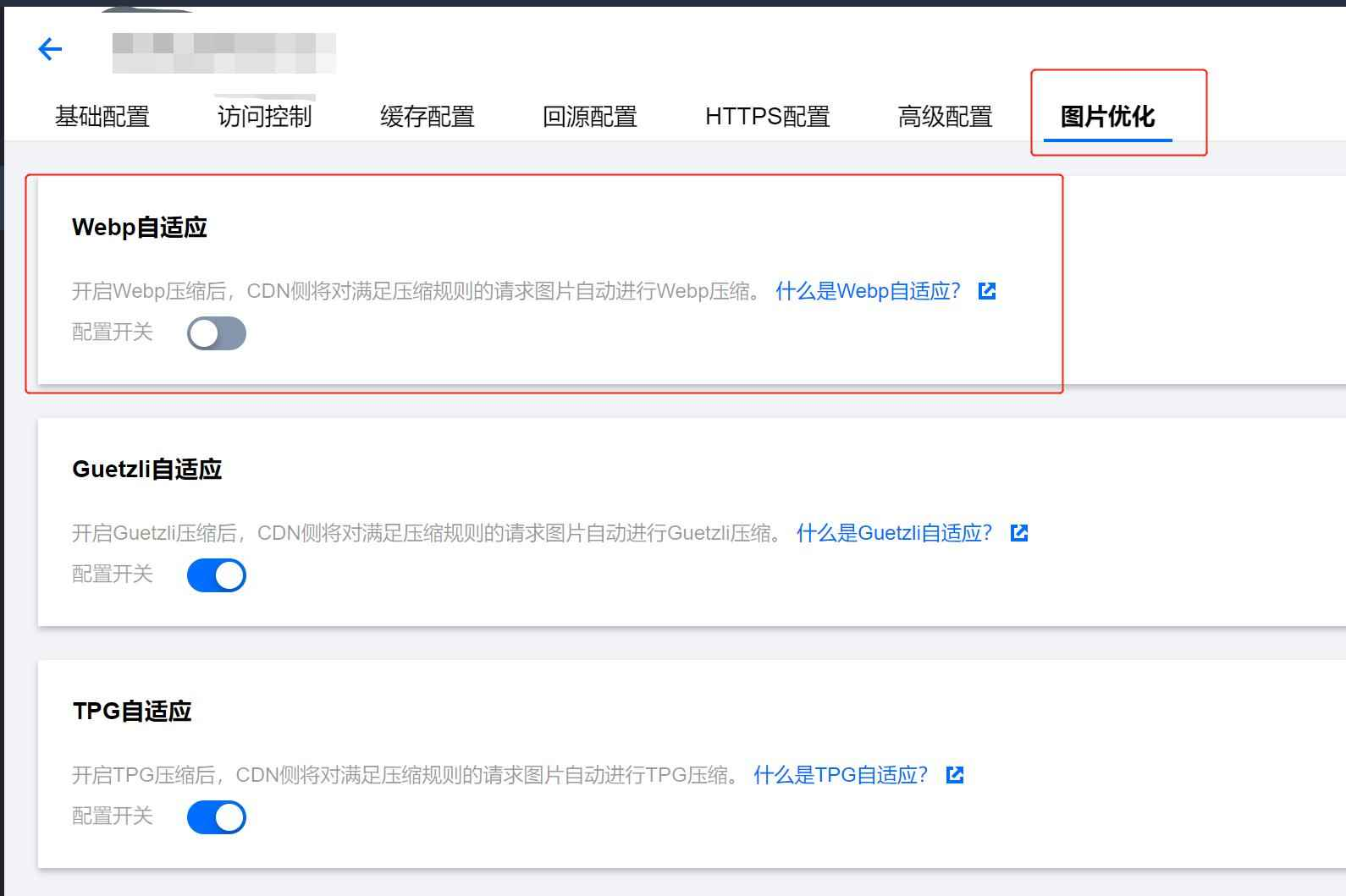The width and height of the screenshot is (1346, 896).
Task: Open the 什么是Webp自适应? help link
Action: click(x=869, y=291)
